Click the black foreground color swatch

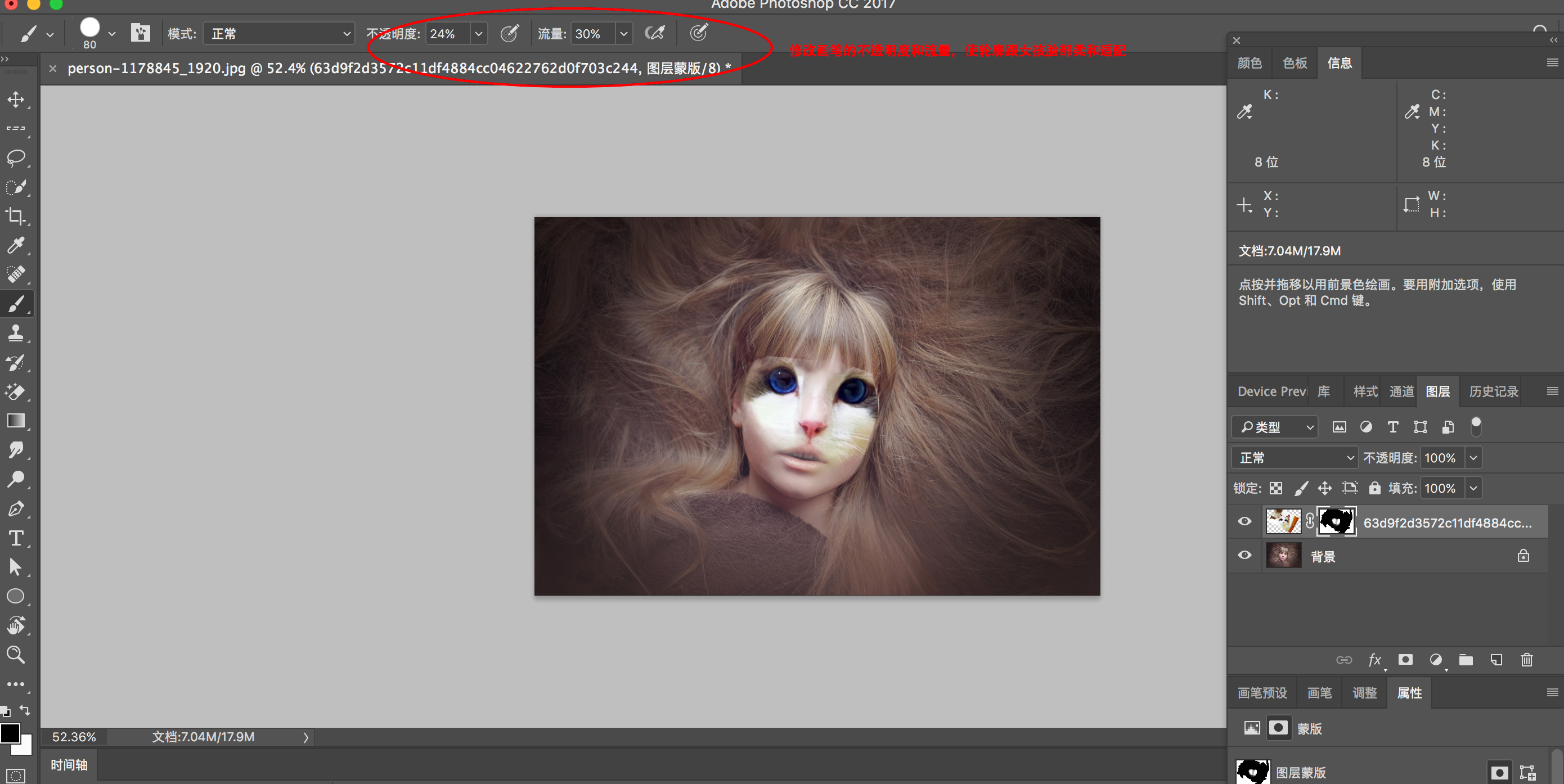point(10,733)
